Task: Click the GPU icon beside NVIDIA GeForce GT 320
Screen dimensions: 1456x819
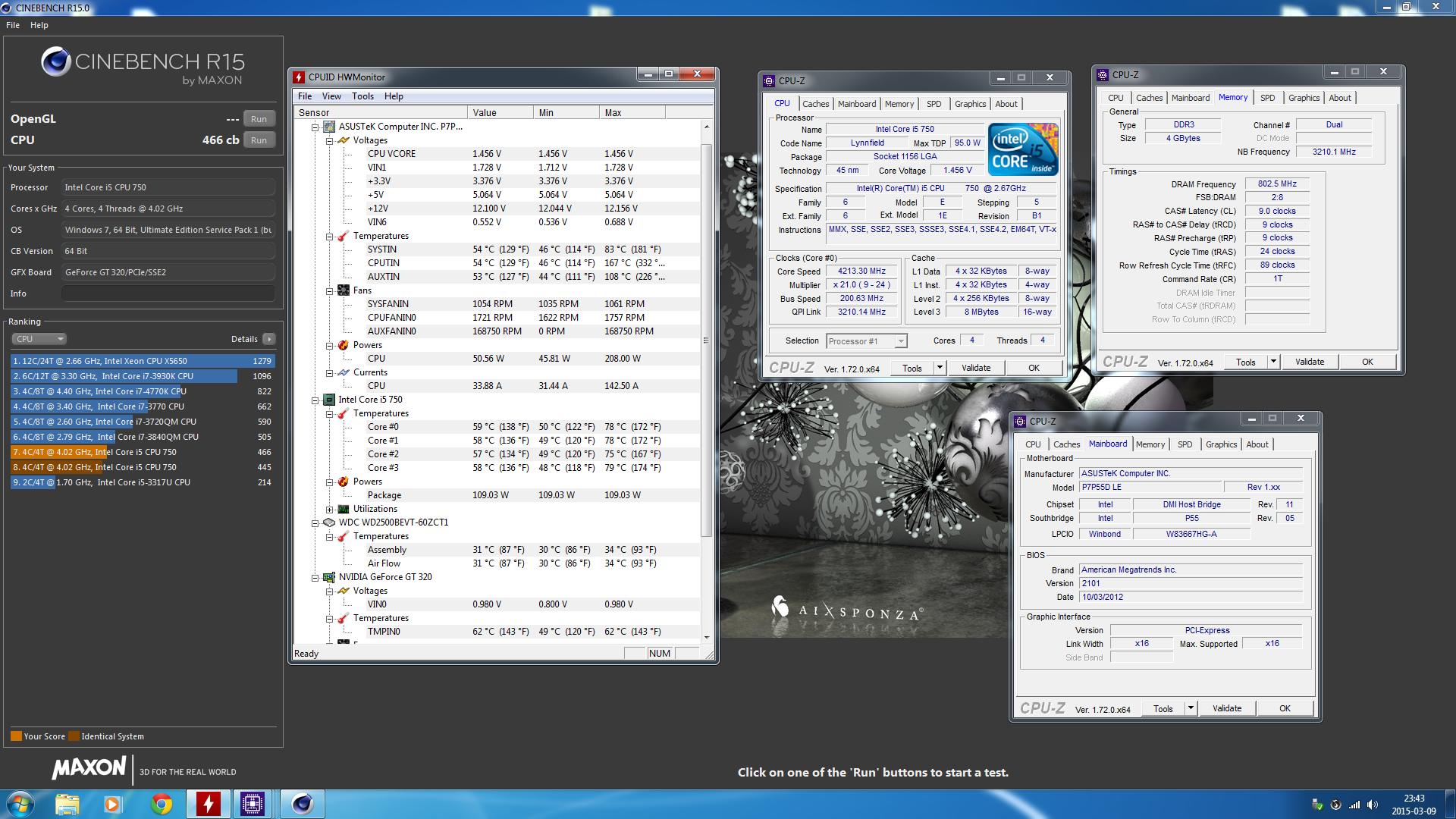Action: pyautogui.click(x=329, y=577)
